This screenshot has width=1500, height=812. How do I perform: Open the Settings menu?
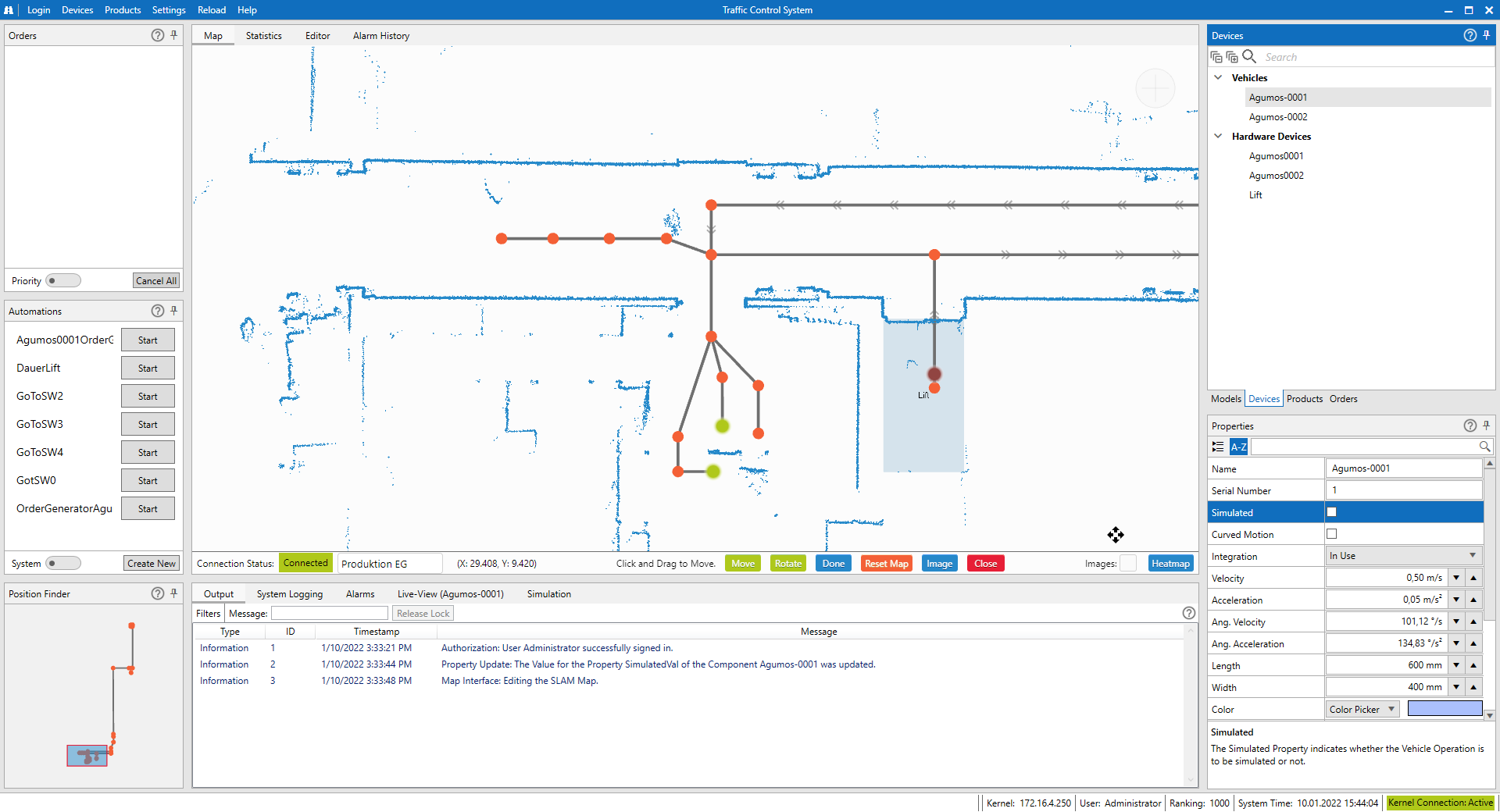click(169, 10)
